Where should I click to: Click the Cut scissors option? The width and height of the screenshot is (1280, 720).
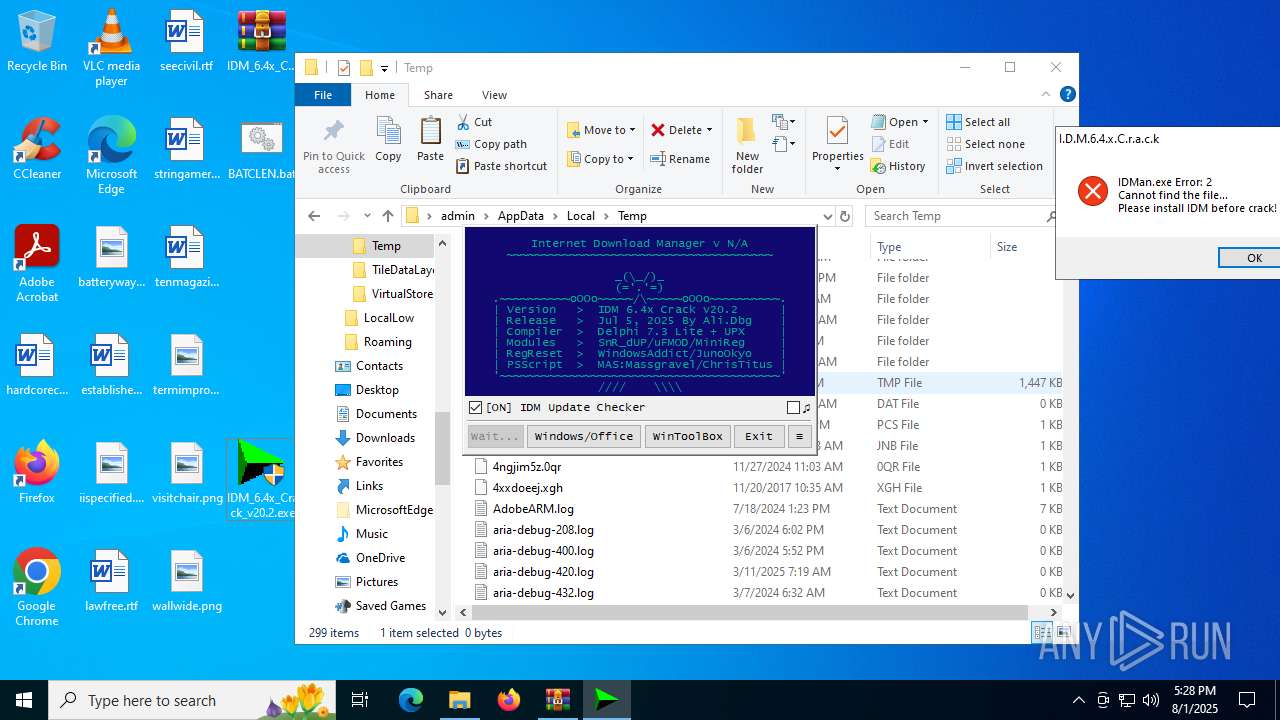[x=475, y=122]
